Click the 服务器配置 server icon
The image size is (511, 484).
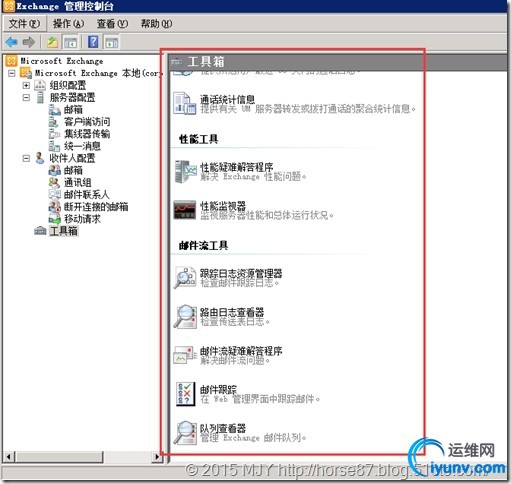coord(40,97)
